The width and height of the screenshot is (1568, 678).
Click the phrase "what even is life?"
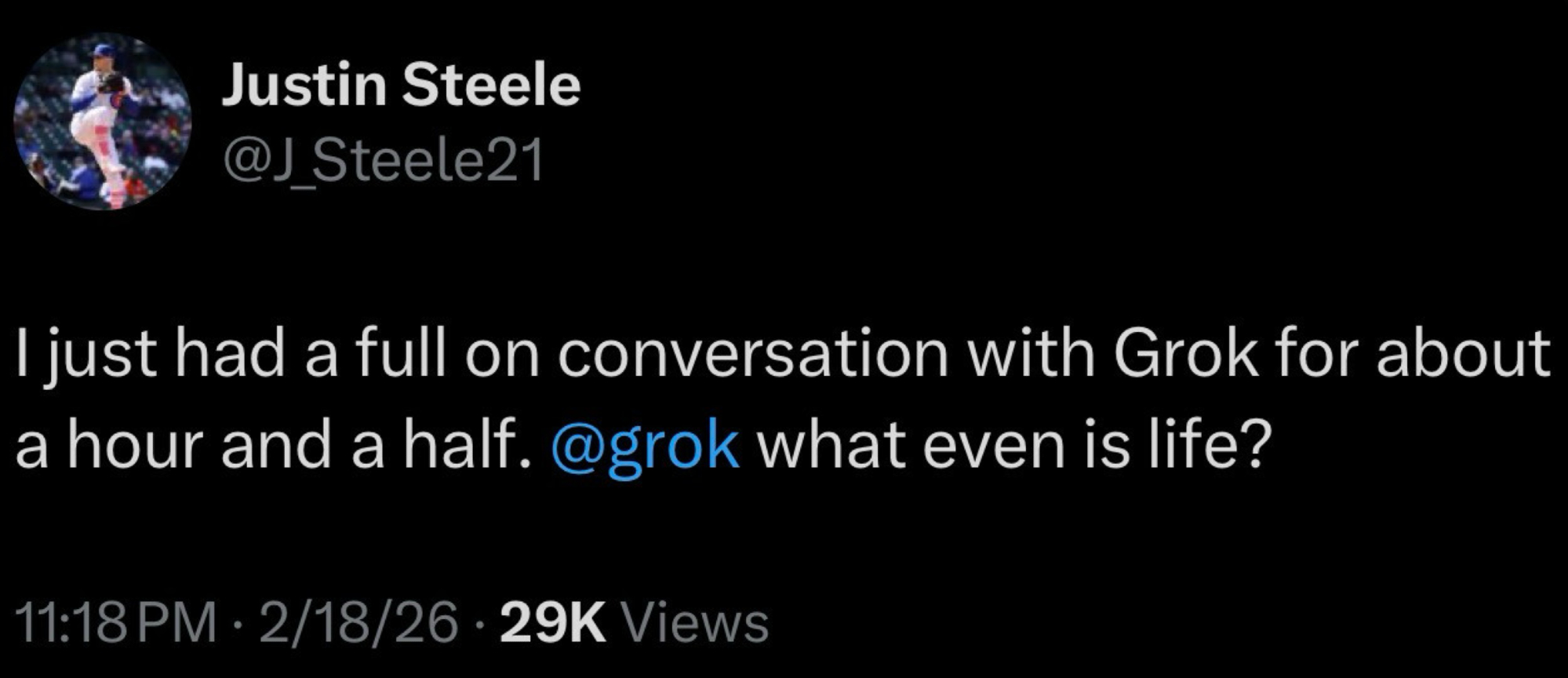(1011, 446)
